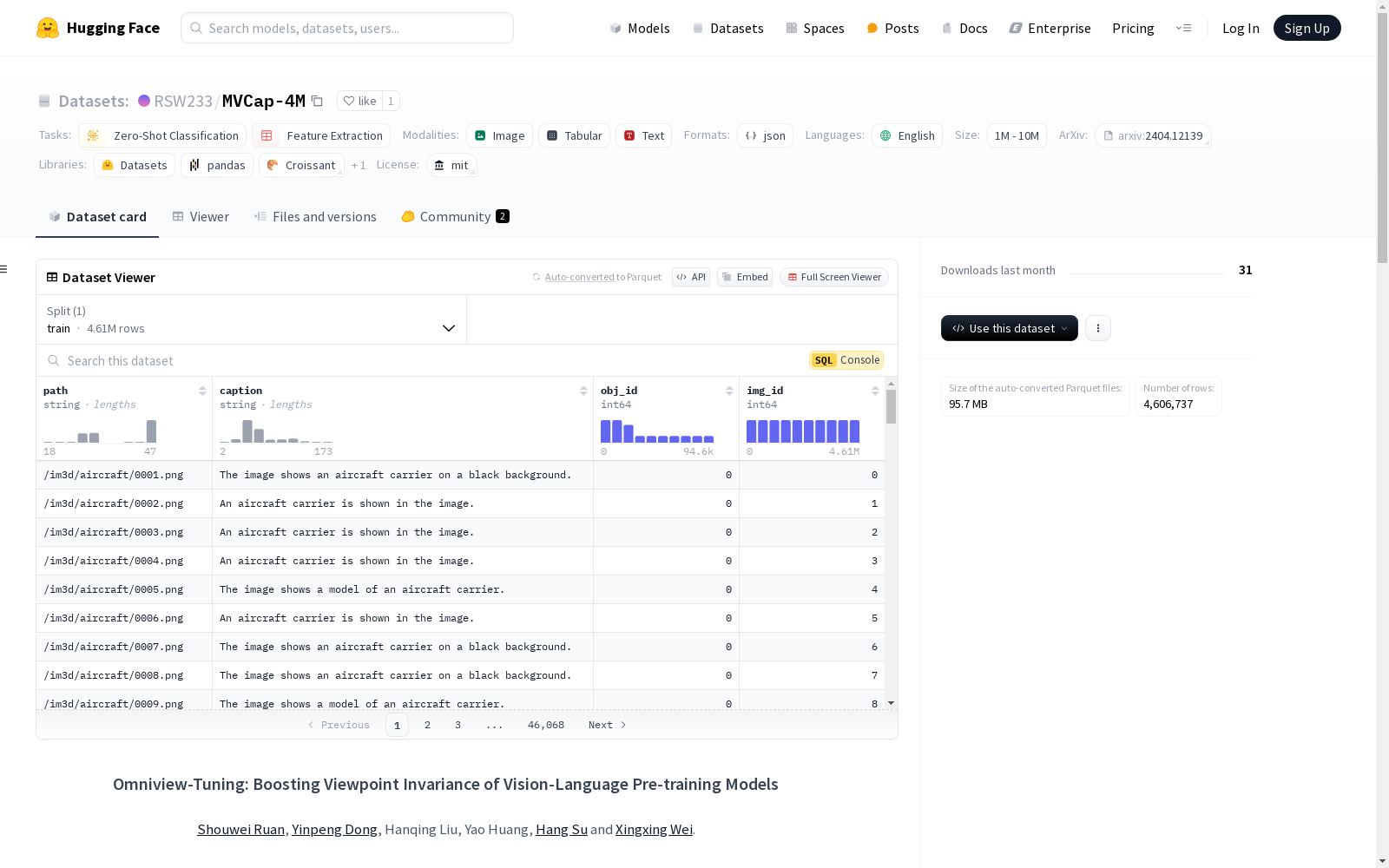Click Log In

(1241, 28)
